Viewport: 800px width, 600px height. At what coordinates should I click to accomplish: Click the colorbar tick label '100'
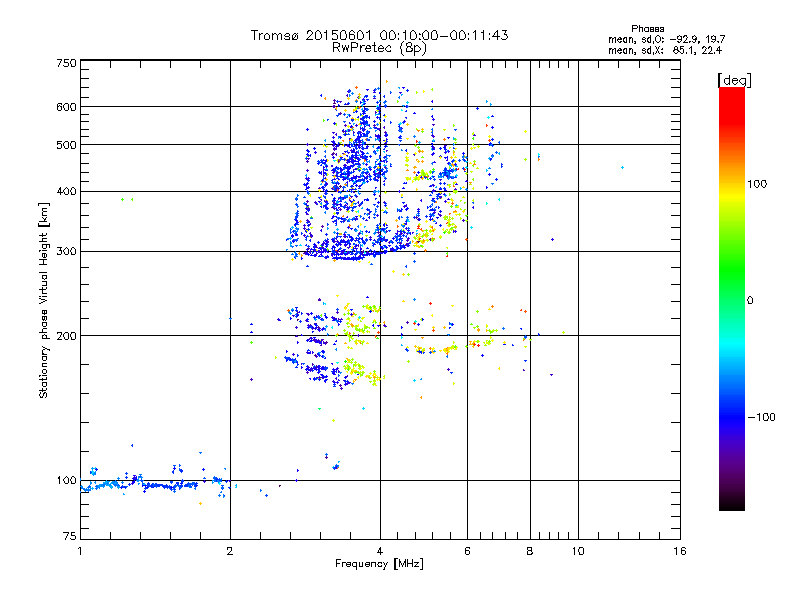click(757, 184)
